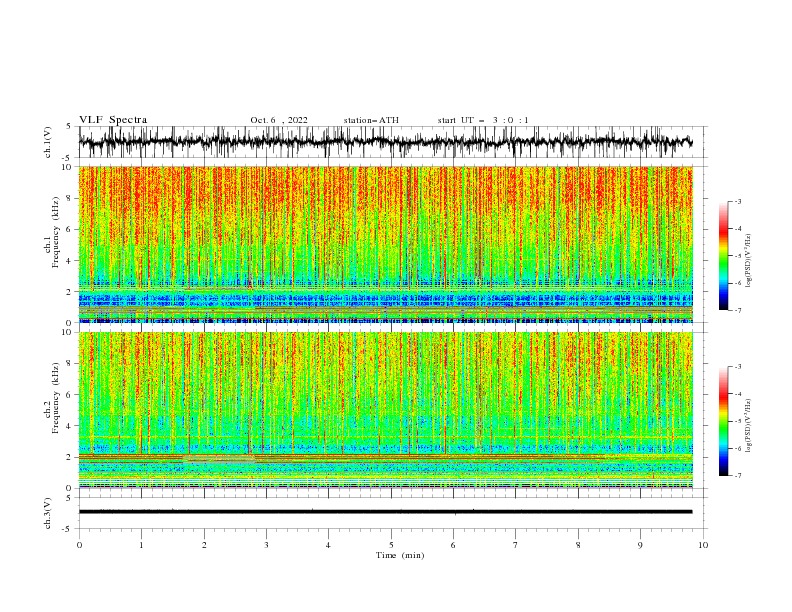Click time-axis tick label '5'
Screen dimensions: 792x612
pos(391,545)
